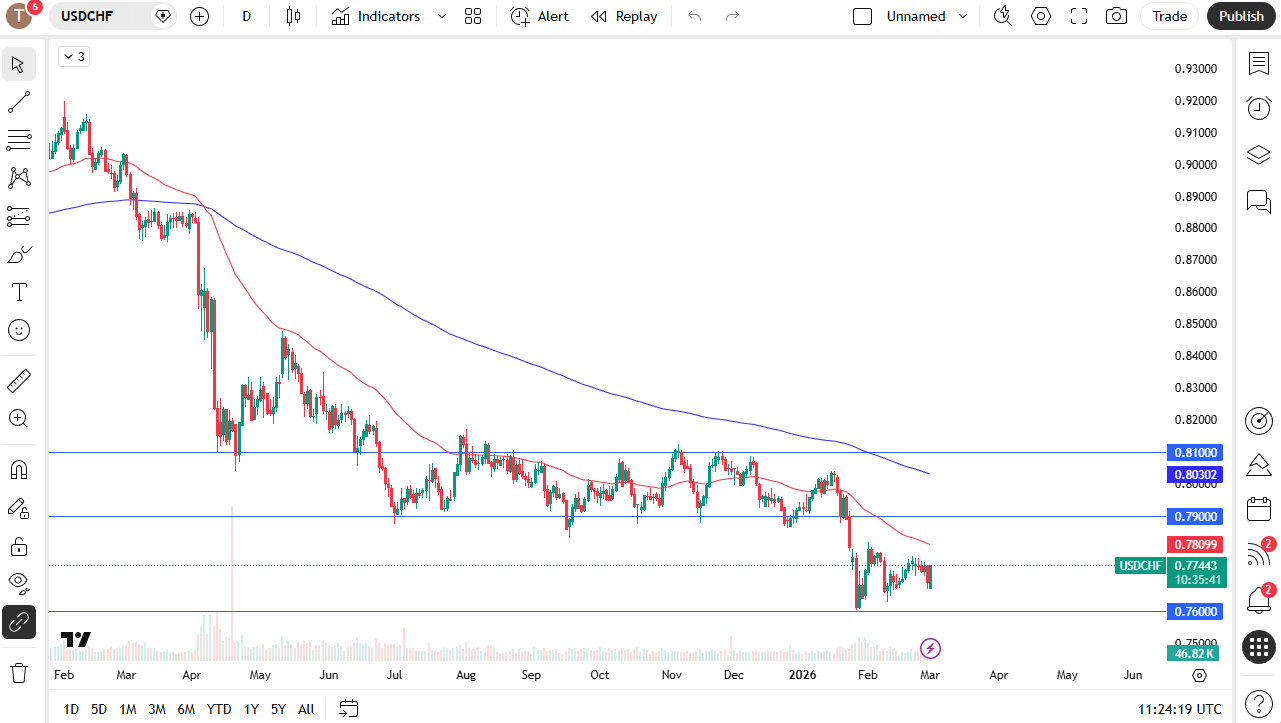Select the cursor arrow tool
Viewport: 1281px width, 723px height.
point(18,65)
